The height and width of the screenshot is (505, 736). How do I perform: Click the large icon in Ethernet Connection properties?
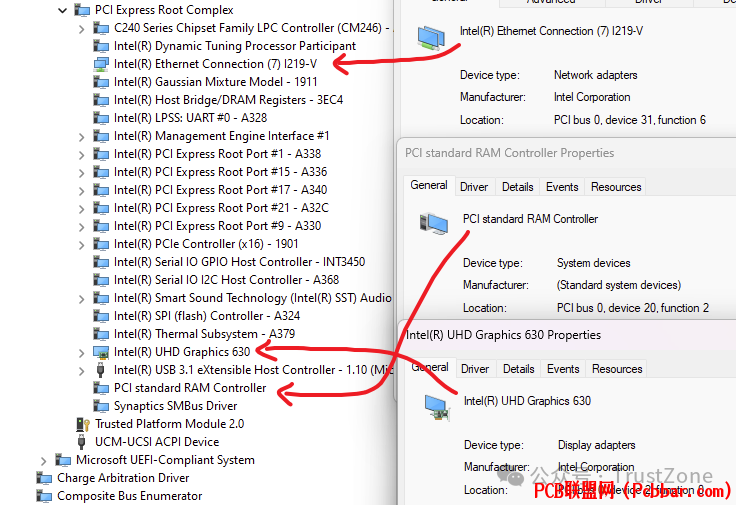click(x=431, y=38)
